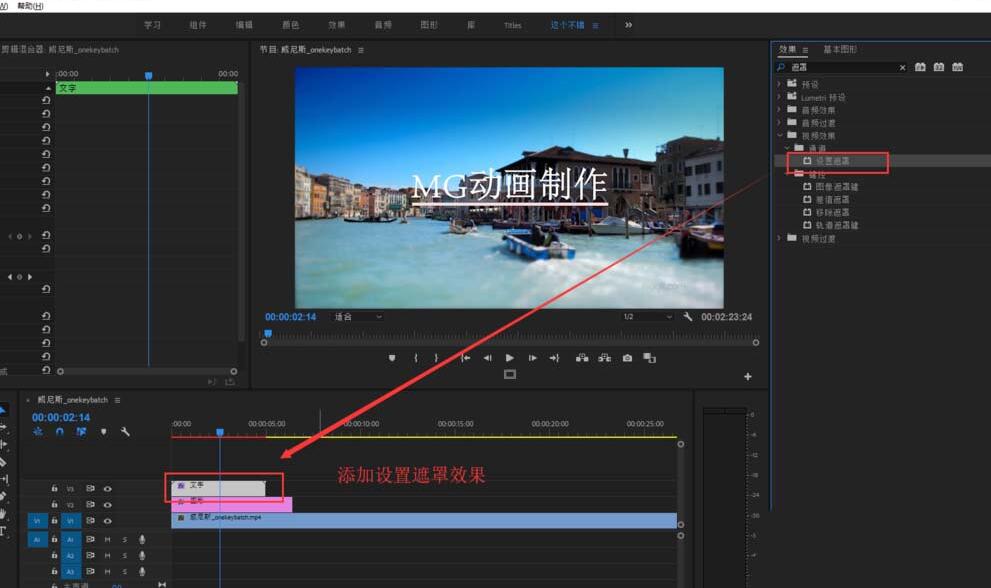The height and width of the screenshot is (588, 991).
Task: Collapse the 视频效果 folder in Effects panel
Action: click(779, 134)
